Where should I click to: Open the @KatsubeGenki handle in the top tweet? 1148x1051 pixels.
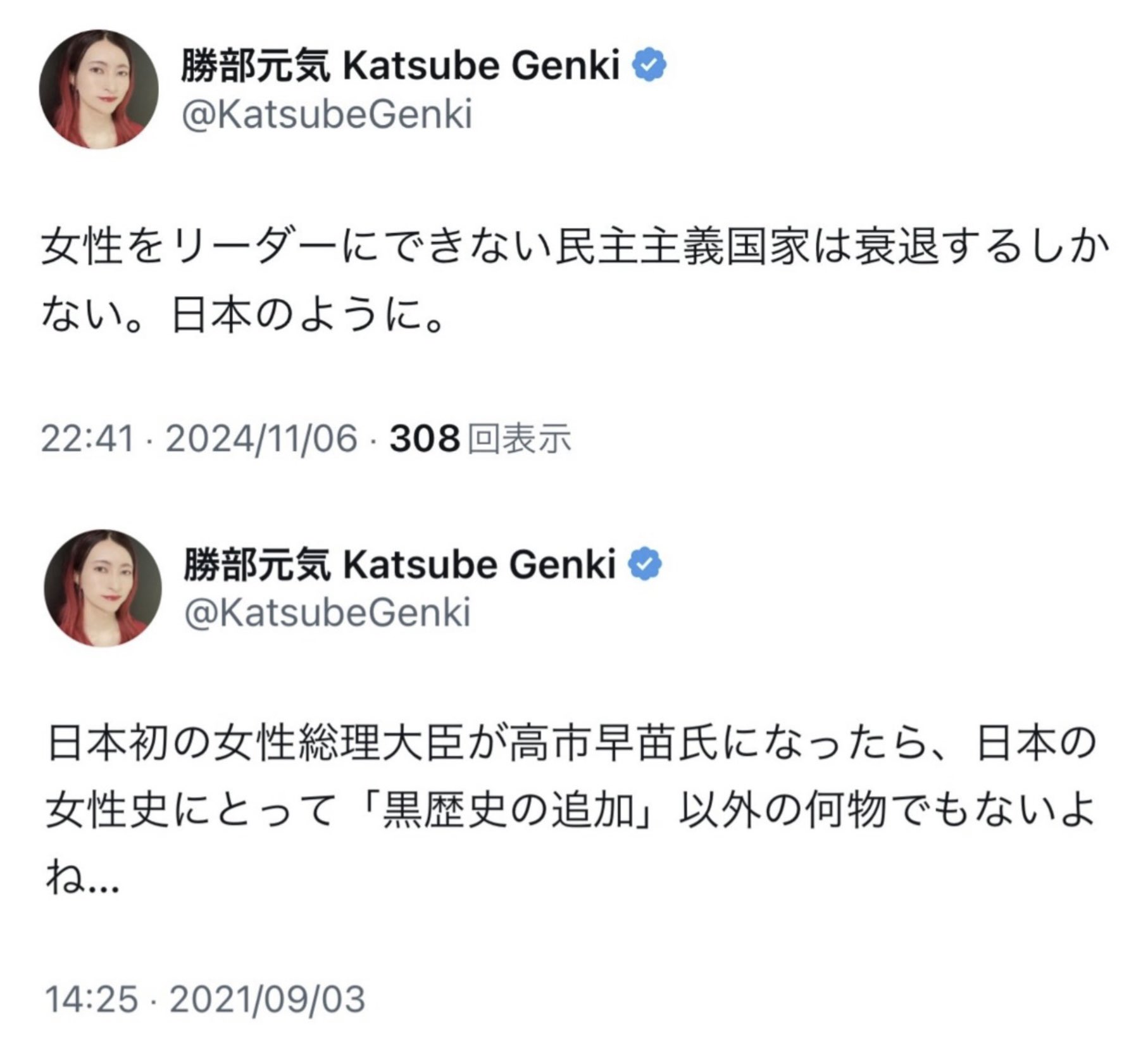coord(327,115)
